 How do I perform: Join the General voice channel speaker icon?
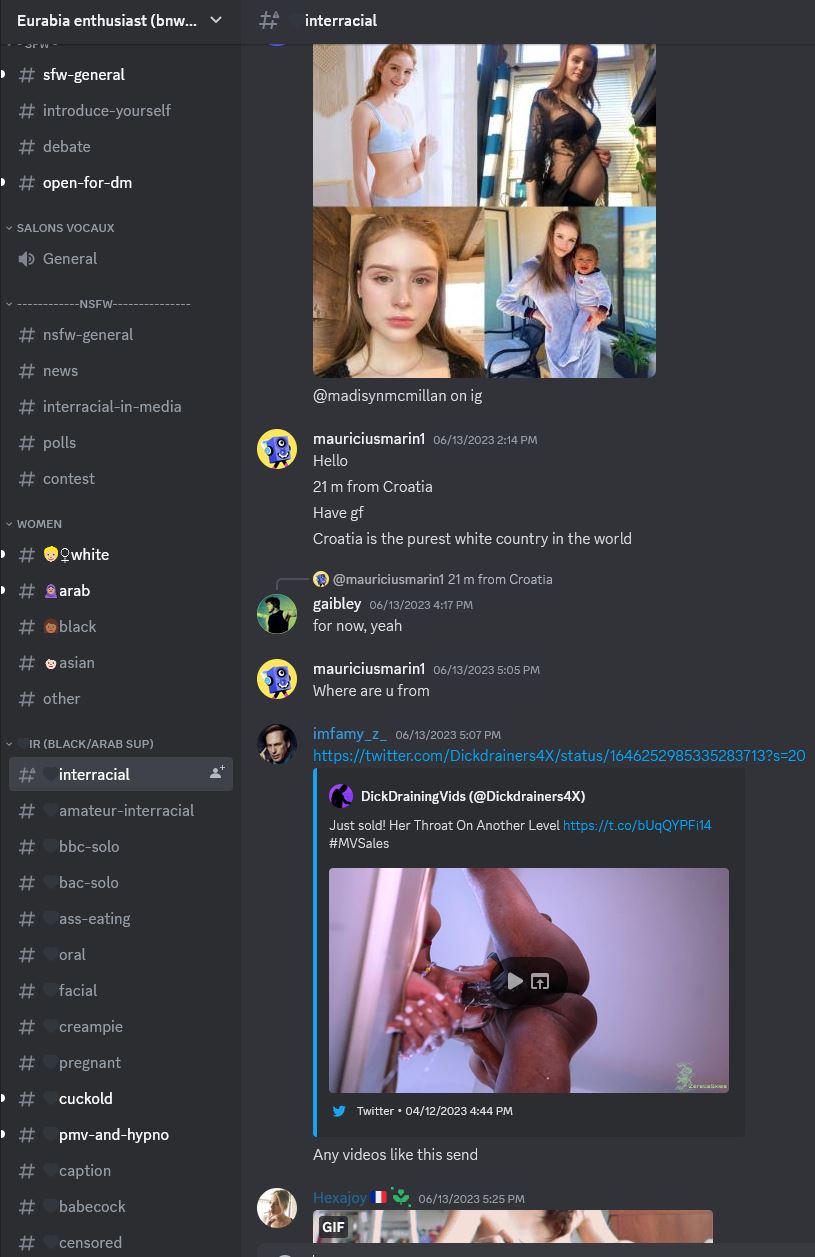(27, 259)
